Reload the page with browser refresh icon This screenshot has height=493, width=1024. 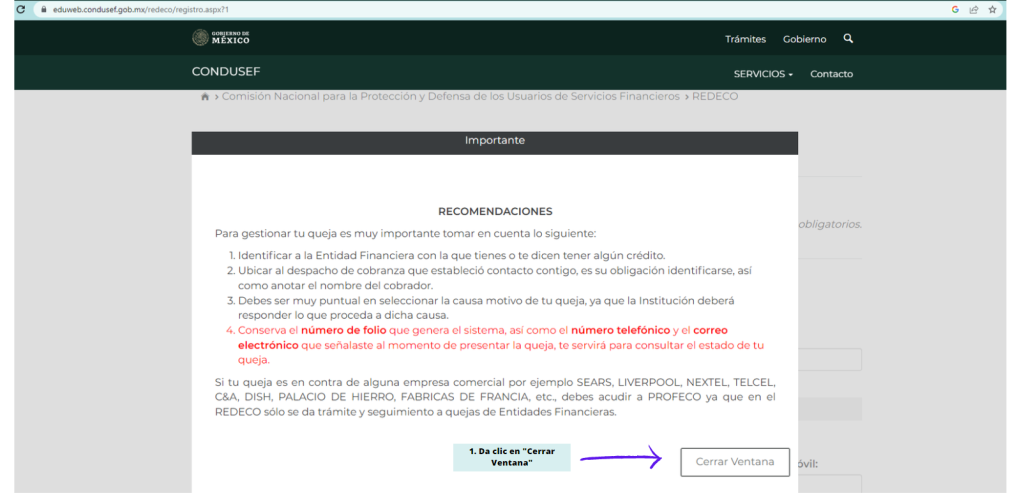pyautogui.click(x=21, y=9)
